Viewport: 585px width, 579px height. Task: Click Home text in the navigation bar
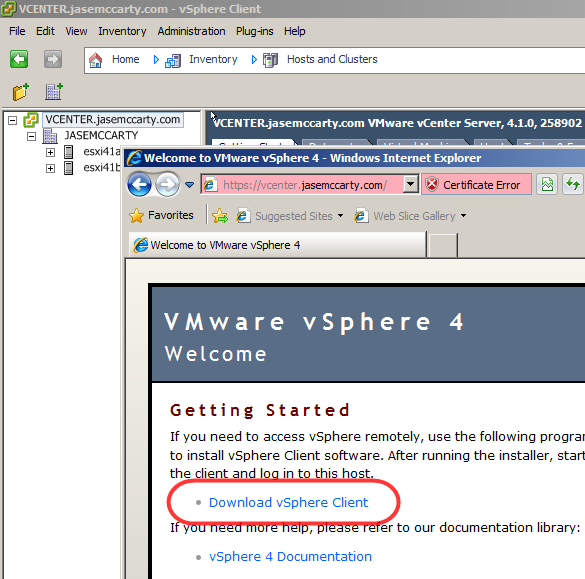point(126,59)
